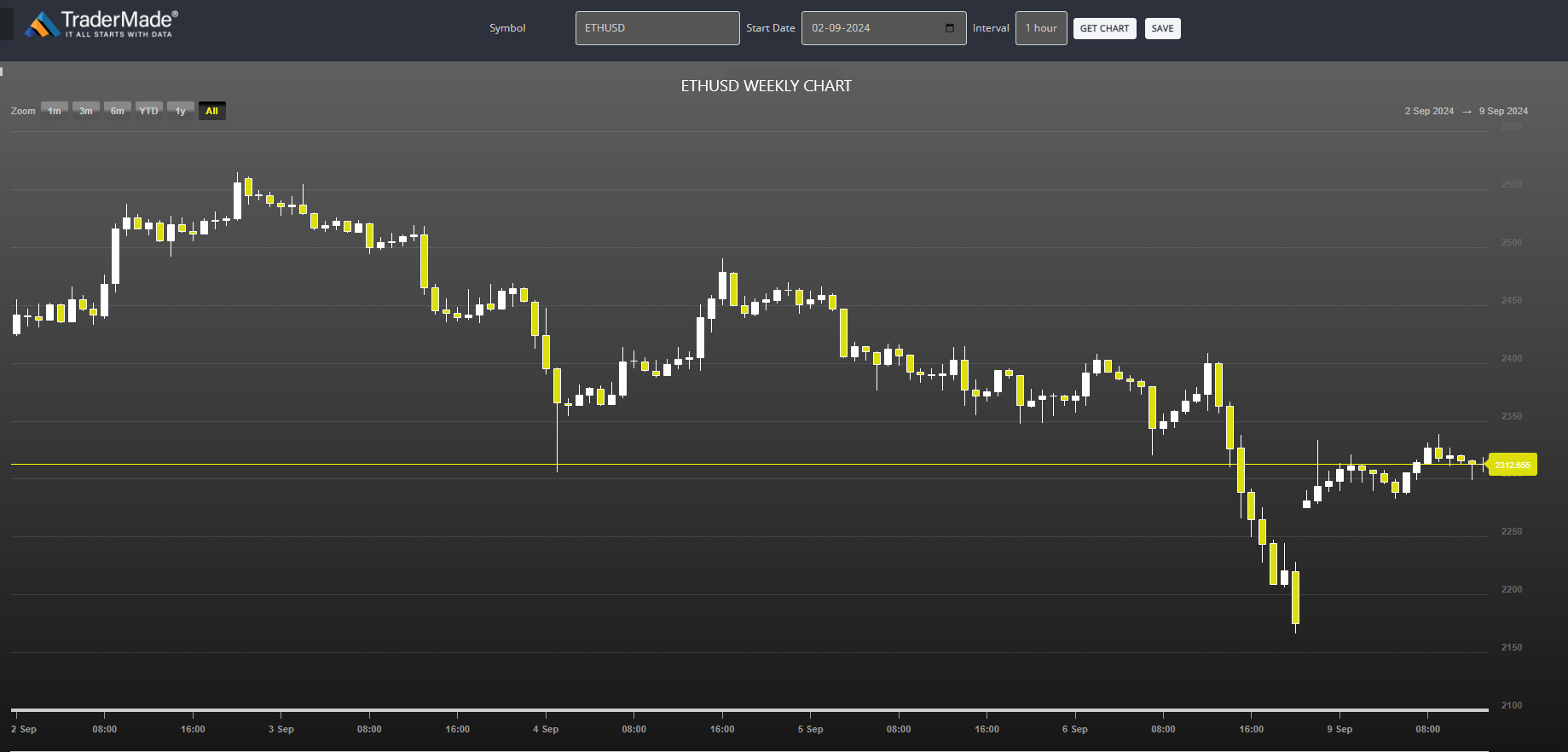Set zoom range to 3m
Image resolution: width=1568 pixels, height=752 pixels.
tap(86, 111)
